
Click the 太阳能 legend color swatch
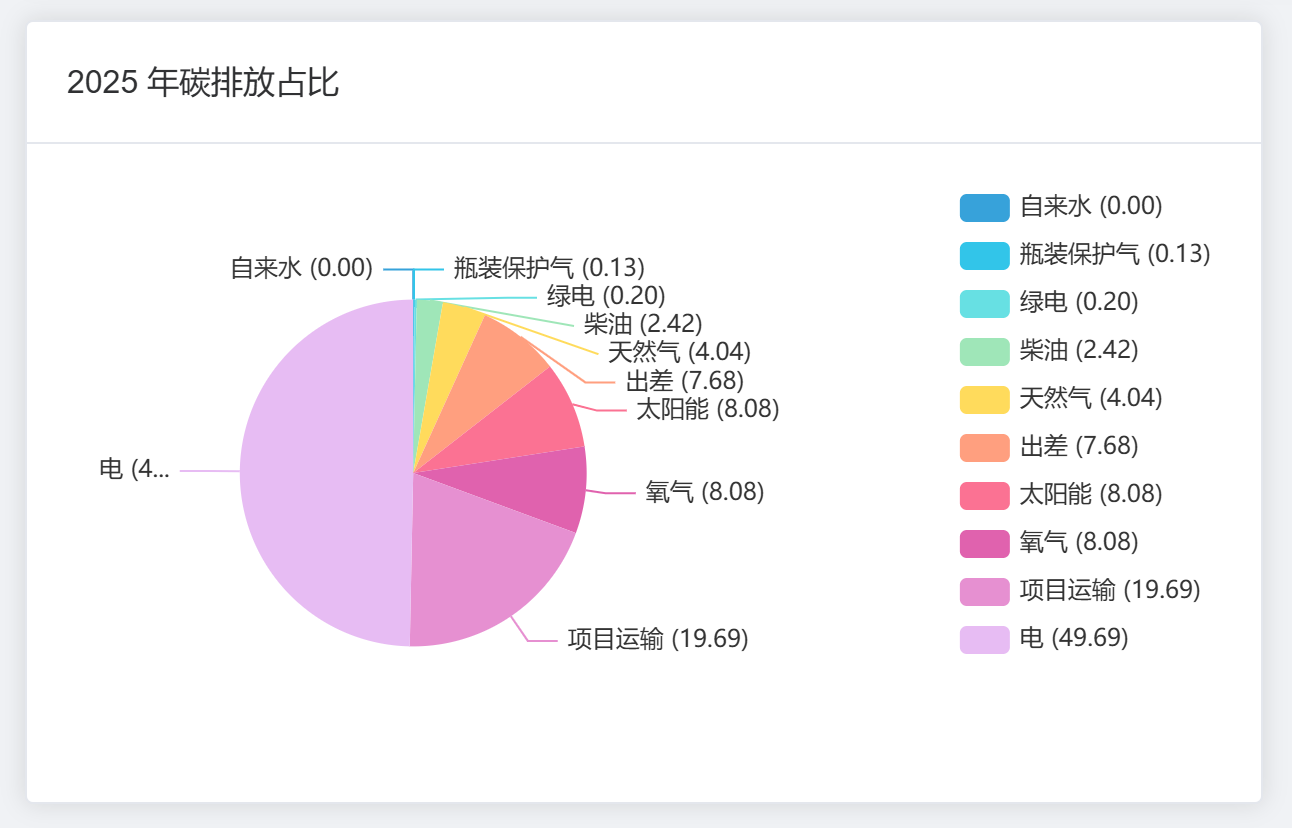click(984, 494)
